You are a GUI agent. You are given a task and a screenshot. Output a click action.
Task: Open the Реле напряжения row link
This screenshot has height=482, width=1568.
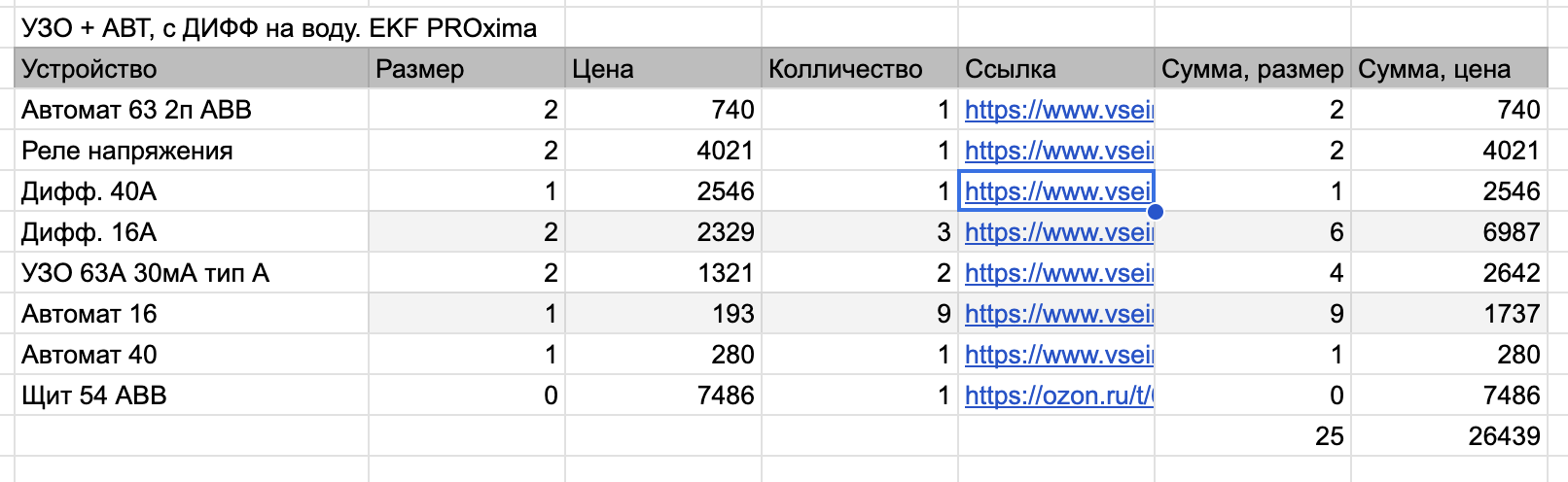click(1058, 151)
